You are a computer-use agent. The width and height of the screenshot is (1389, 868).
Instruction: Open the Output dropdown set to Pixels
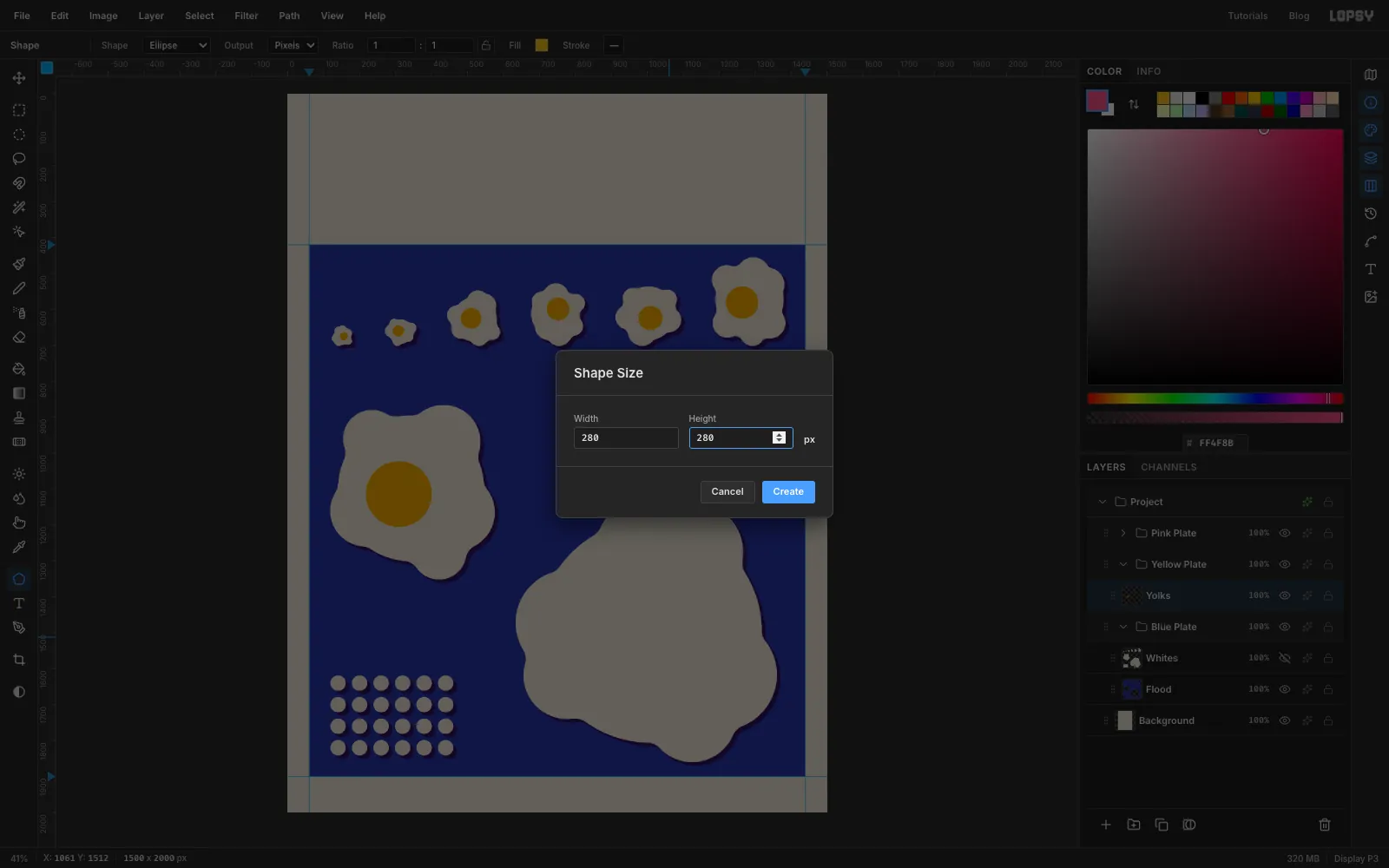(x=293, y=45)
